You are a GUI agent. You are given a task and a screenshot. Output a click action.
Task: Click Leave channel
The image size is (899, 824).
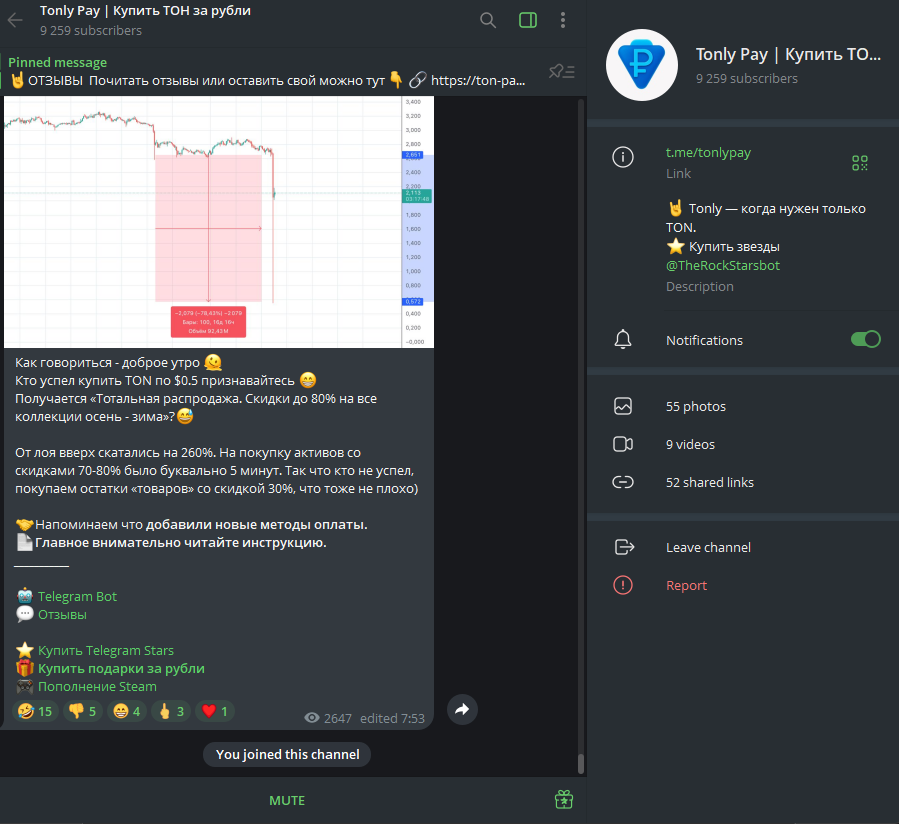(708, 548)
